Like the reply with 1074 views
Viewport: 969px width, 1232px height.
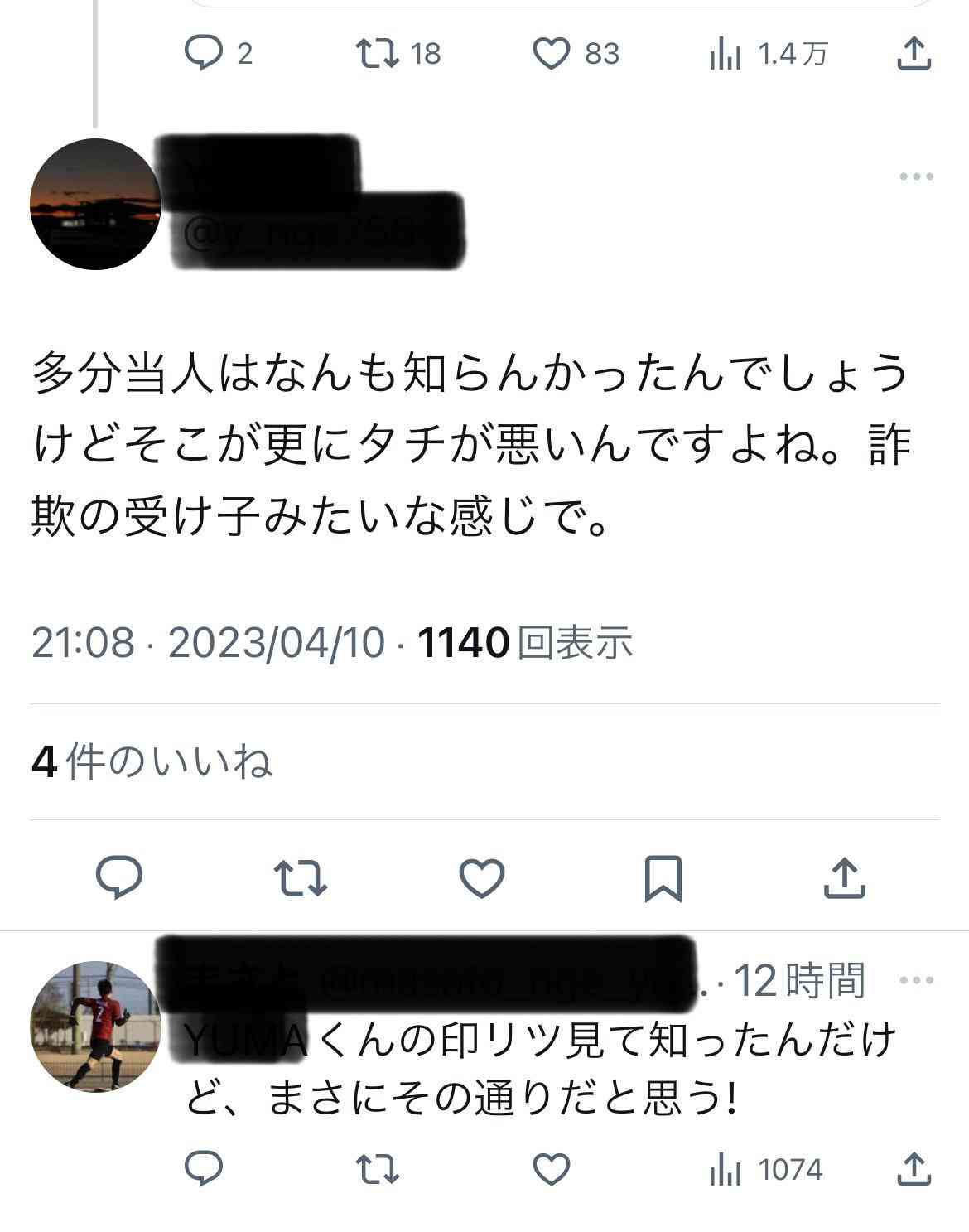click(x=551, y=1169)
